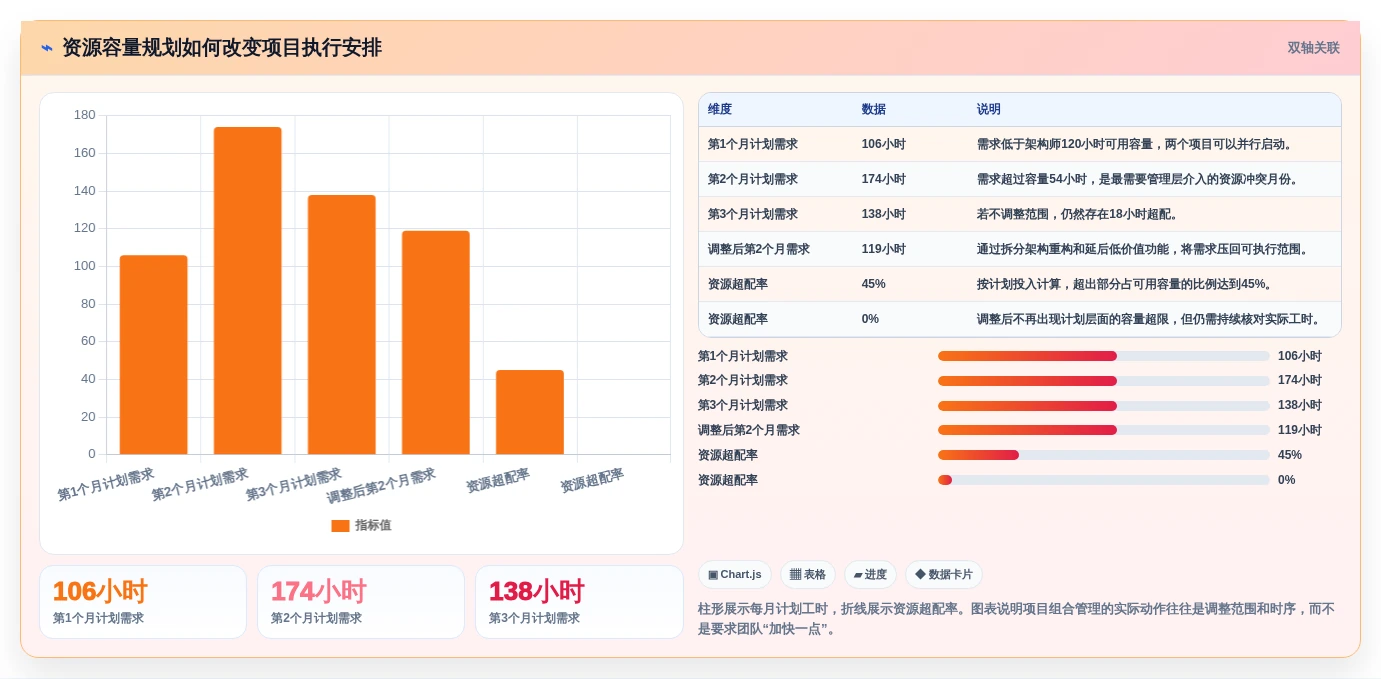The height and width of the screenshot is (679, 1381).
Task: Click explanation starting 通过拆分架构重构
Action: click(x=1146, y=249)
